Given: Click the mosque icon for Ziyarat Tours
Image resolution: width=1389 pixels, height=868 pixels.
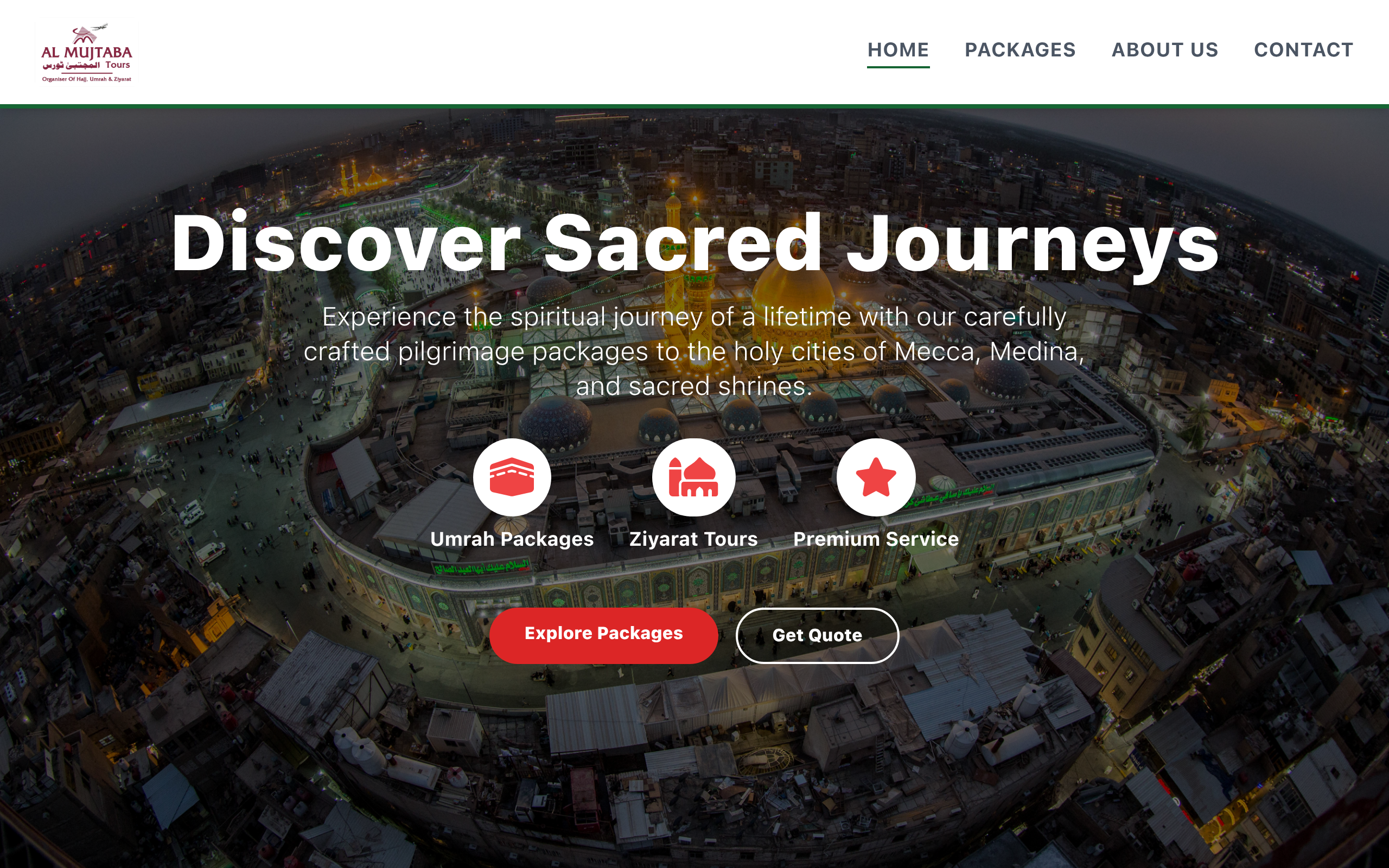Looking at the screenshot, I should click(693, 477).
